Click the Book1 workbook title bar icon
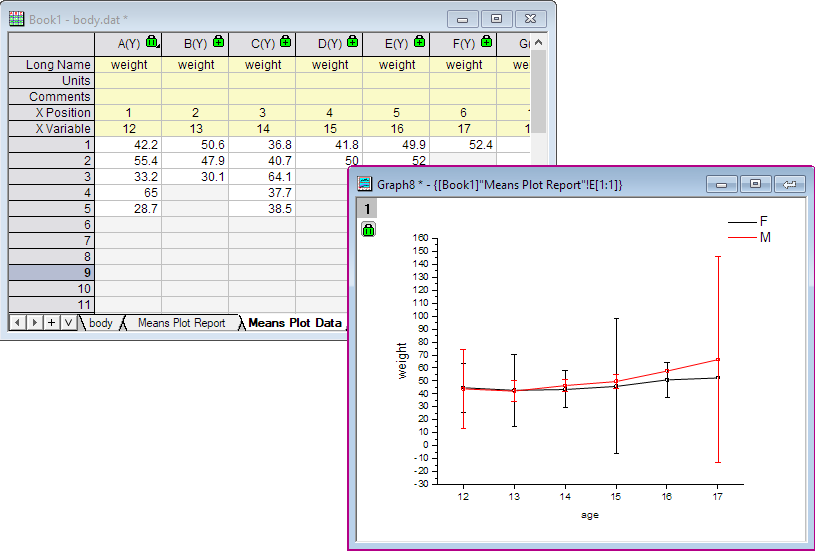The height and width of the screenshot is (552, 815). [17, 19]
